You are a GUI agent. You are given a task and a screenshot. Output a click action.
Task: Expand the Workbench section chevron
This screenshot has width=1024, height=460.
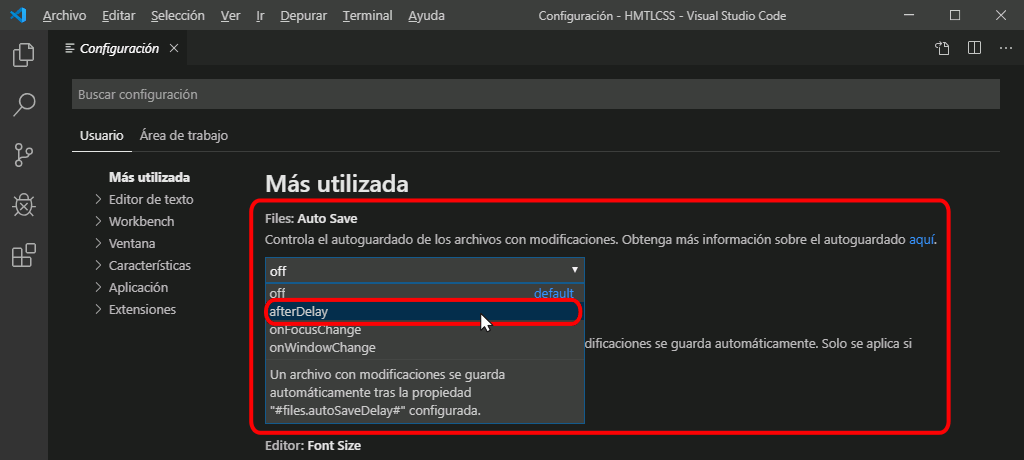99,222
